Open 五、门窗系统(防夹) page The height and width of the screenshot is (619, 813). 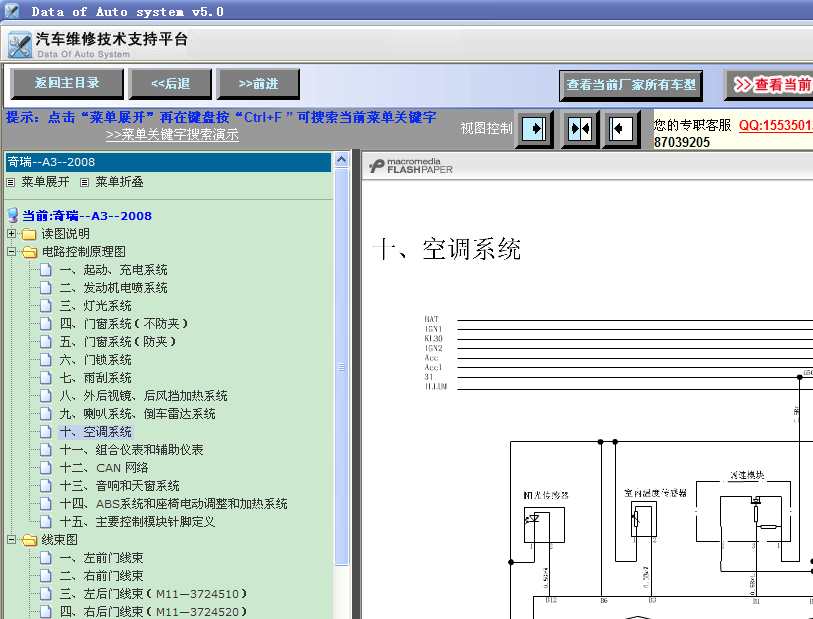118,342
